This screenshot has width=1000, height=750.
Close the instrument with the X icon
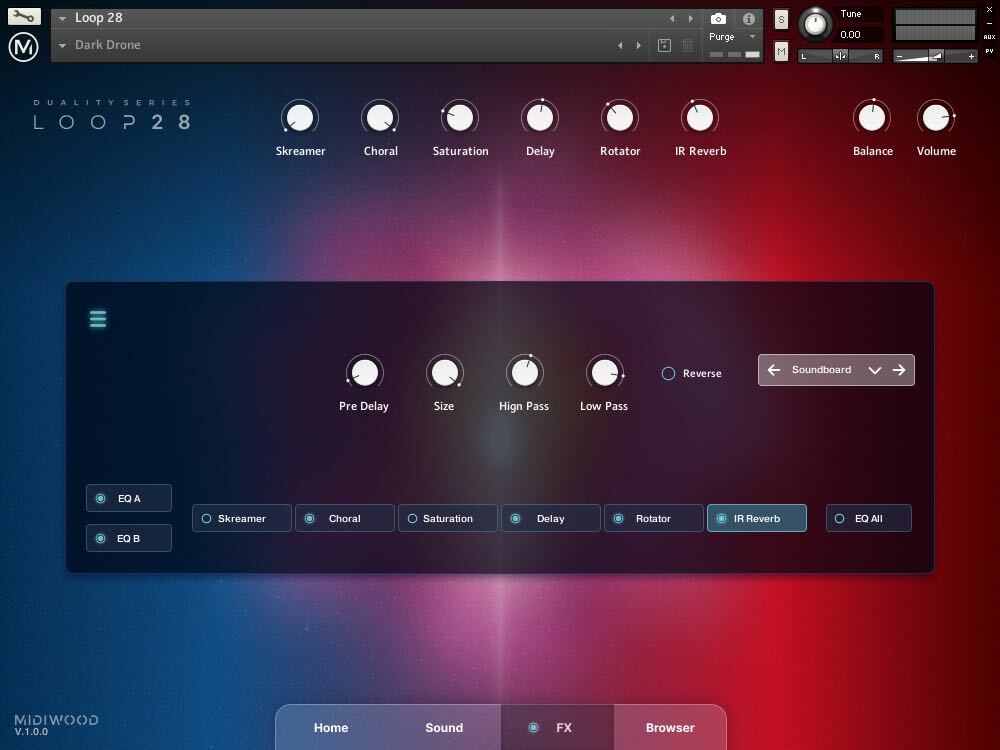[989, 10]
